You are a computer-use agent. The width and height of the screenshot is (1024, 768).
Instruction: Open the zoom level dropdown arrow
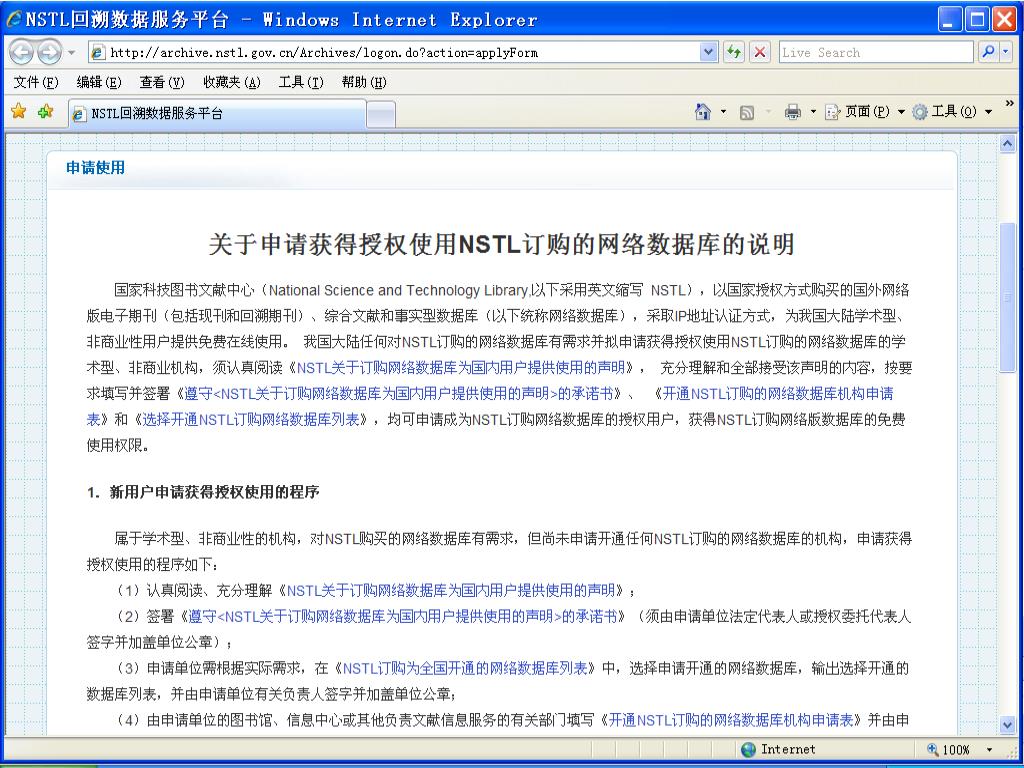[x=989, y=750]
